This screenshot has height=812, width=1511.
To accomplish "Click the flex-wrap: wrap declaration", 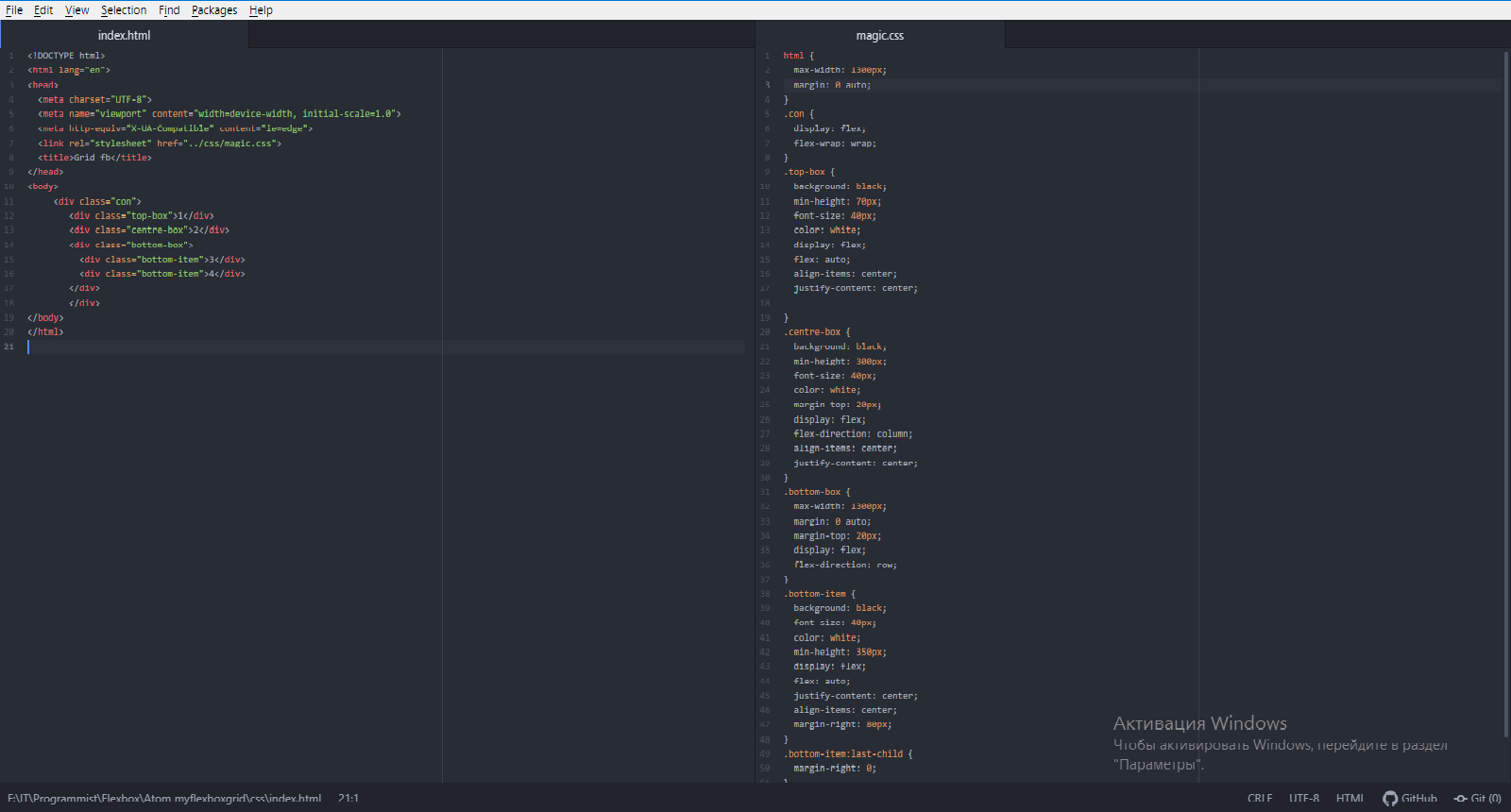I will coord(835,144).
